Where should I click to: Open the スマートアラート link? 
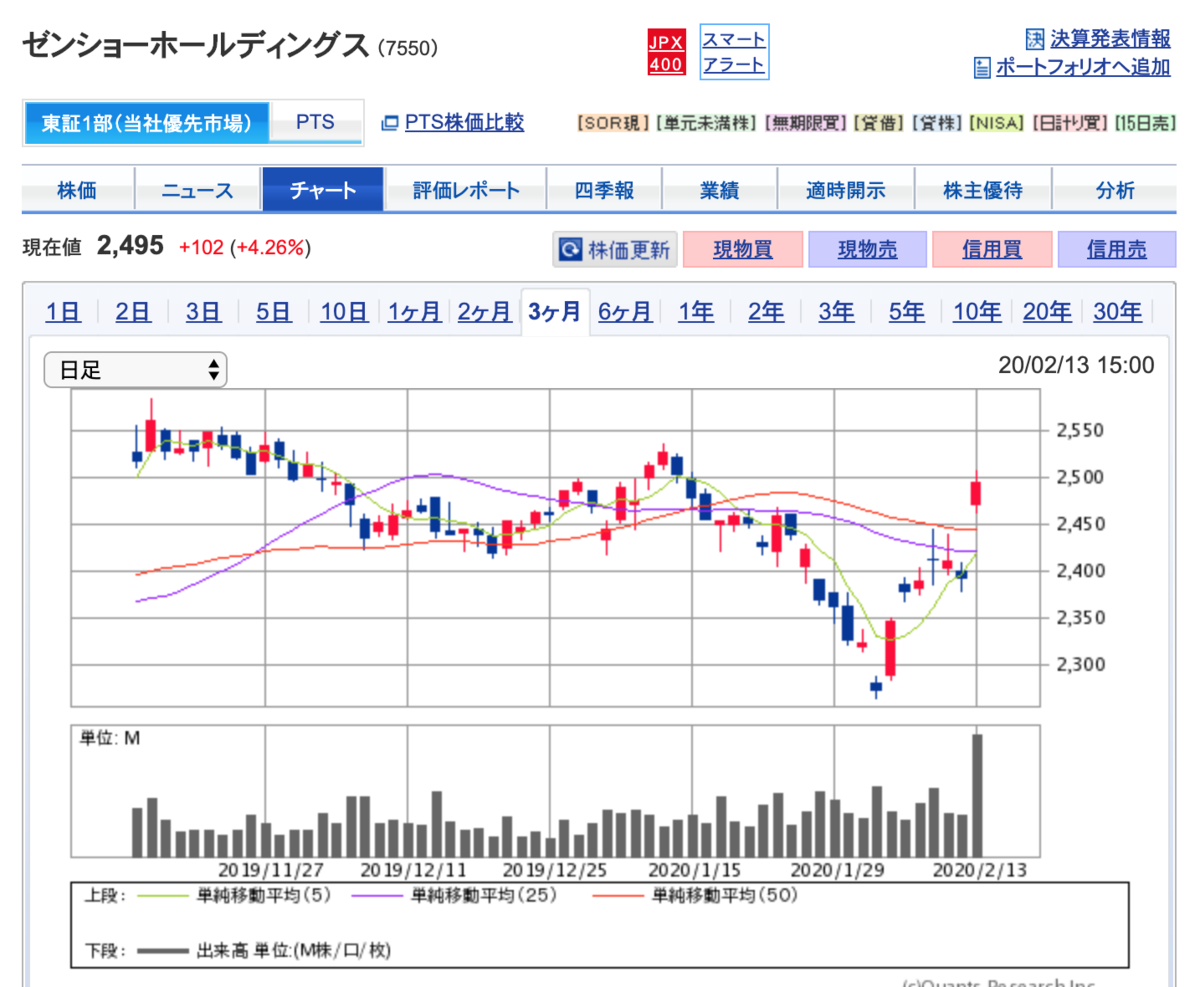734,52
